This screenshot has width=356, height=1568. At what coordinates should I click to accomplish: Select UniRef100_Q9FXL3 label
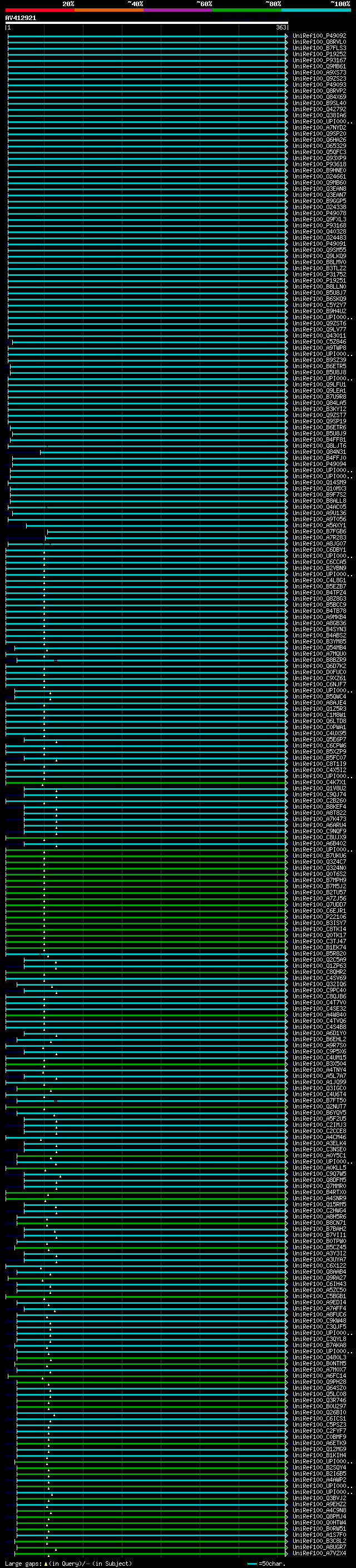319,220
